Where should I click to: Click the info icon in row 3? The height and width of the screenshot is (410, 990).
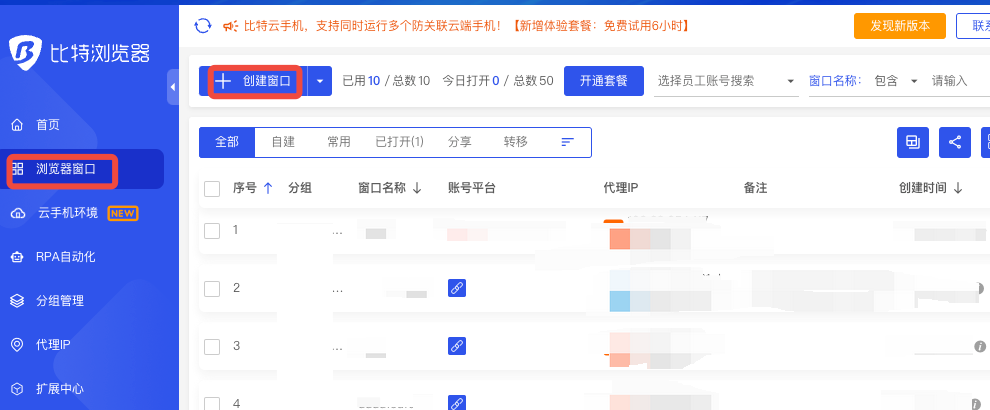[980, 346]
